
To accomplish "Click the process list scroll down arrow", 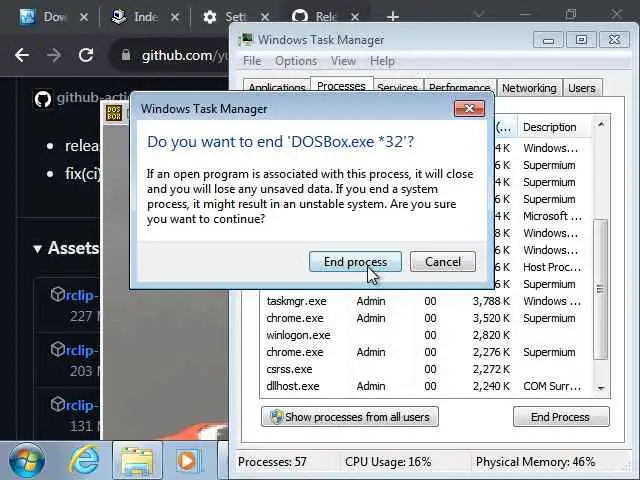I will (x=601, y=388).
